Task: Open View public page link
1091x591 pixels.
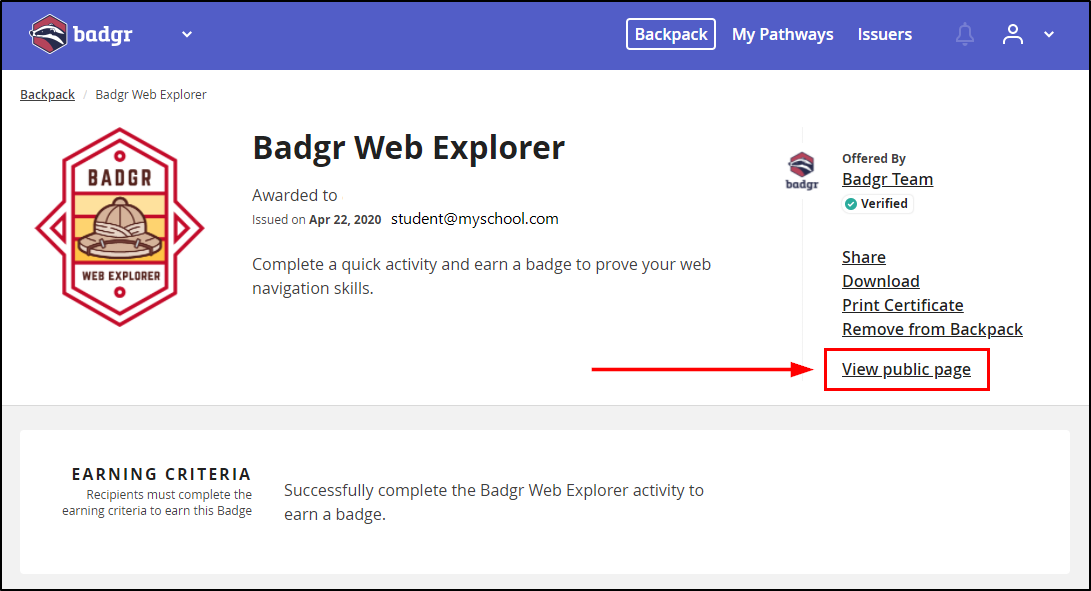Action: coord(906,370)
